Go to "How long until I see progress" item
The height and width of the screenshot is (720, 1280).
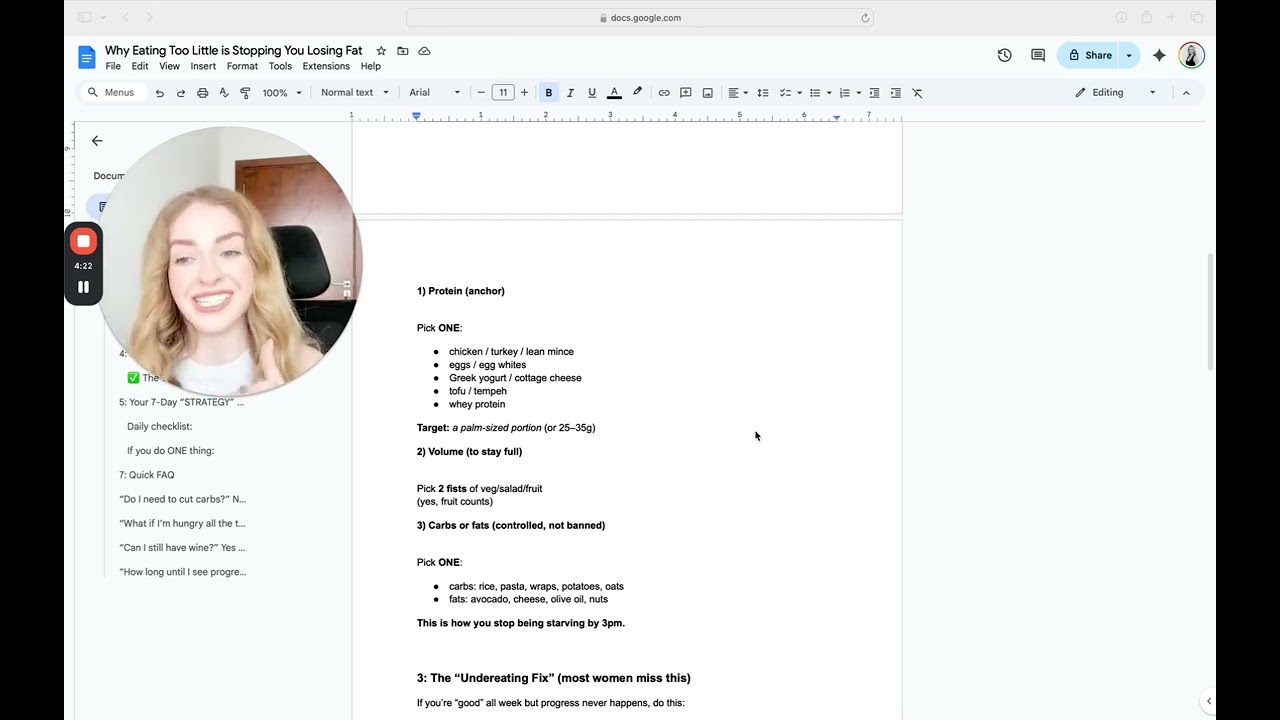(x=182, y=572)
